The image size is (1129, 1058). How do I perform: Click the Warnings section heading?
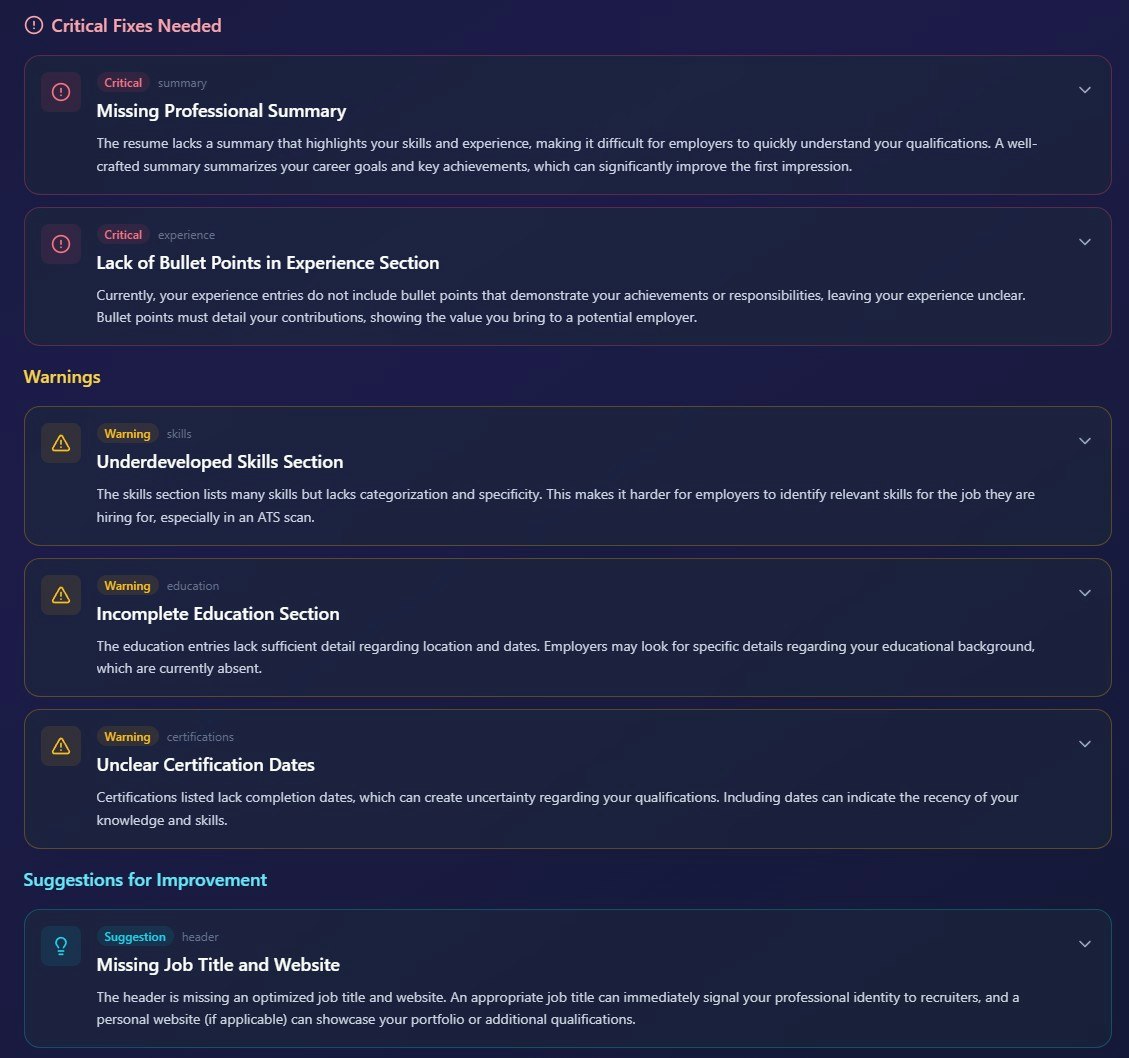point(61,376)
